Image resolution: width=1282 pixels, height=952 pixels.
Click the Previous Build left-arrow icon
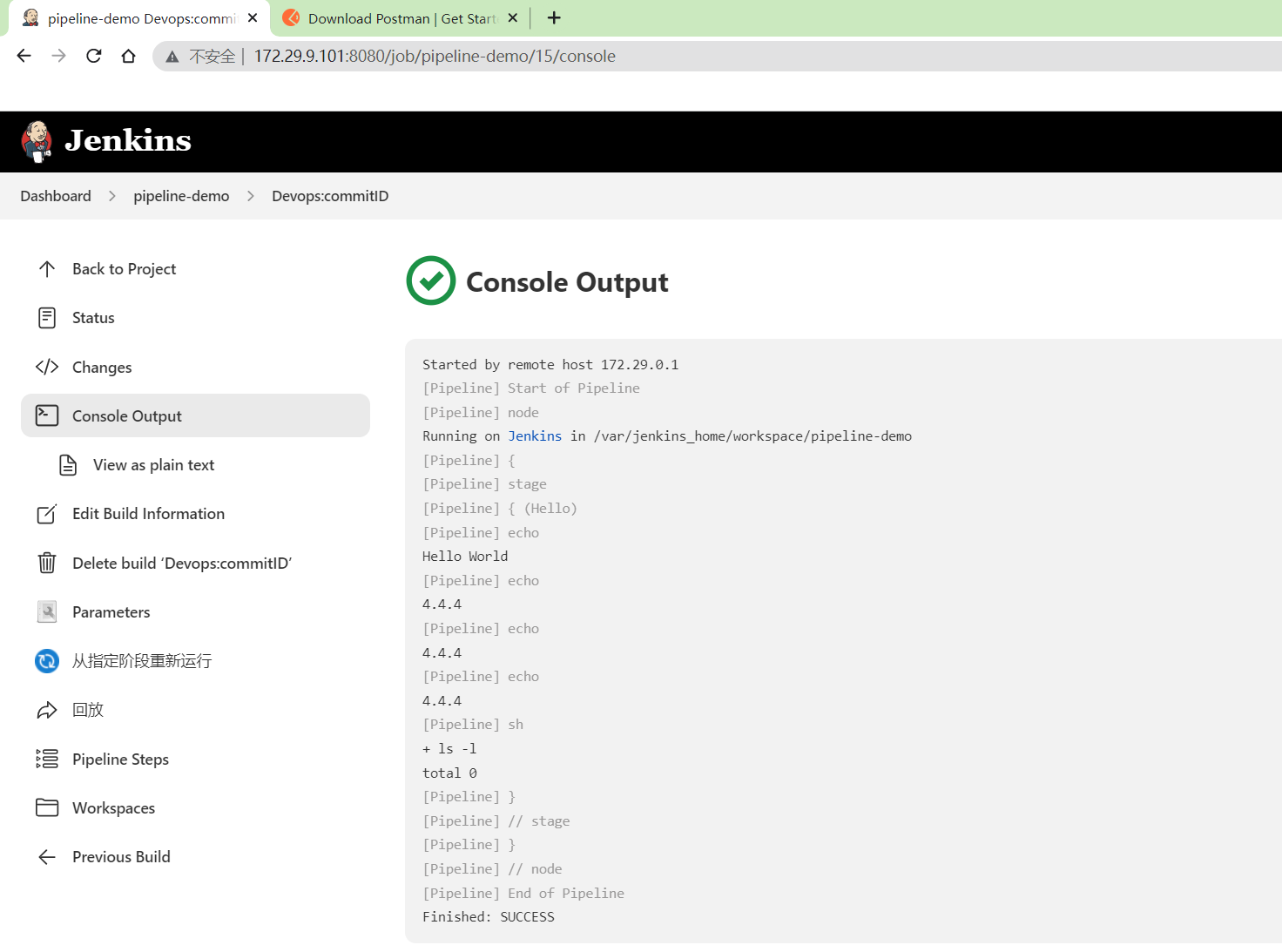tap(47, 857)
